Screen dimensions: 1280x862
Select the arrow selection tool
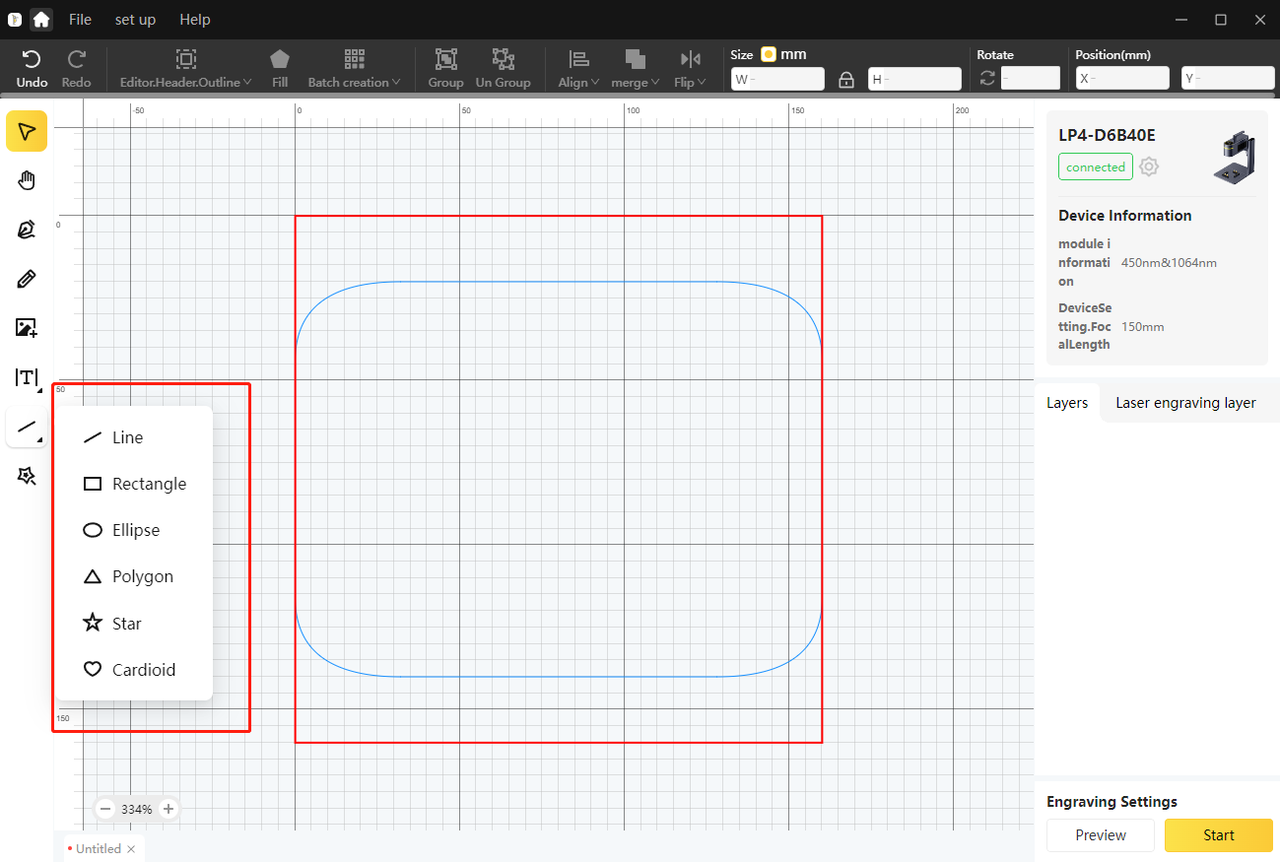click(27, 131)
